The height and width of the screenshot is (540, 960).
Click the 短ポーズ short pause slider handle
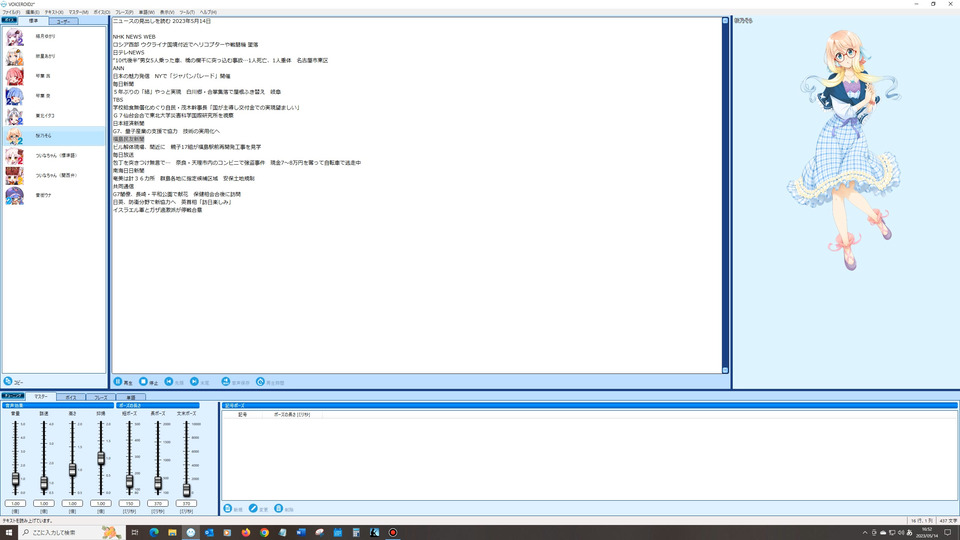coord(129,482)
